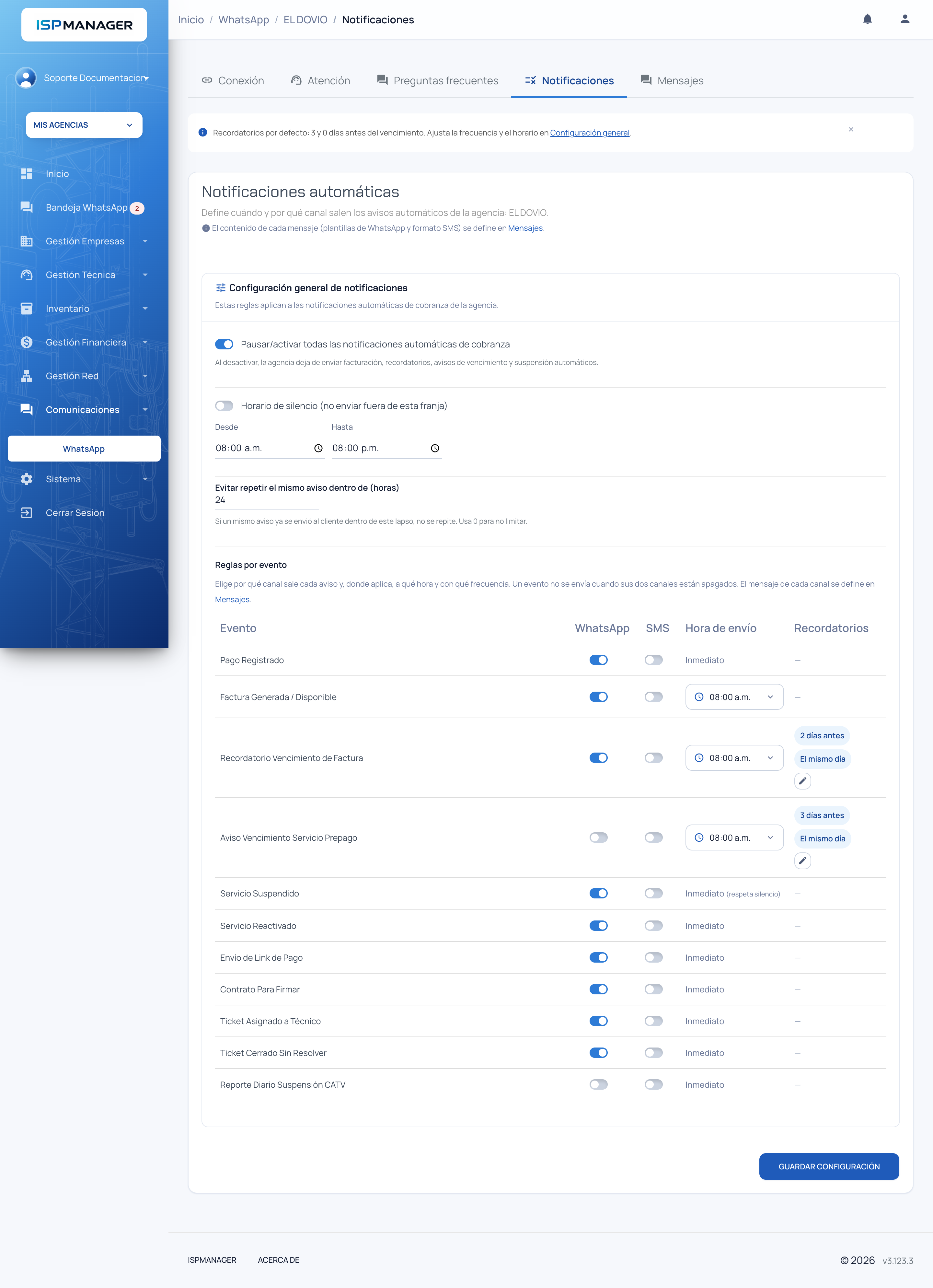Click the Sistema gear icon
Viewport: 933px width, 1288px height.
click(x=27, y=479)
